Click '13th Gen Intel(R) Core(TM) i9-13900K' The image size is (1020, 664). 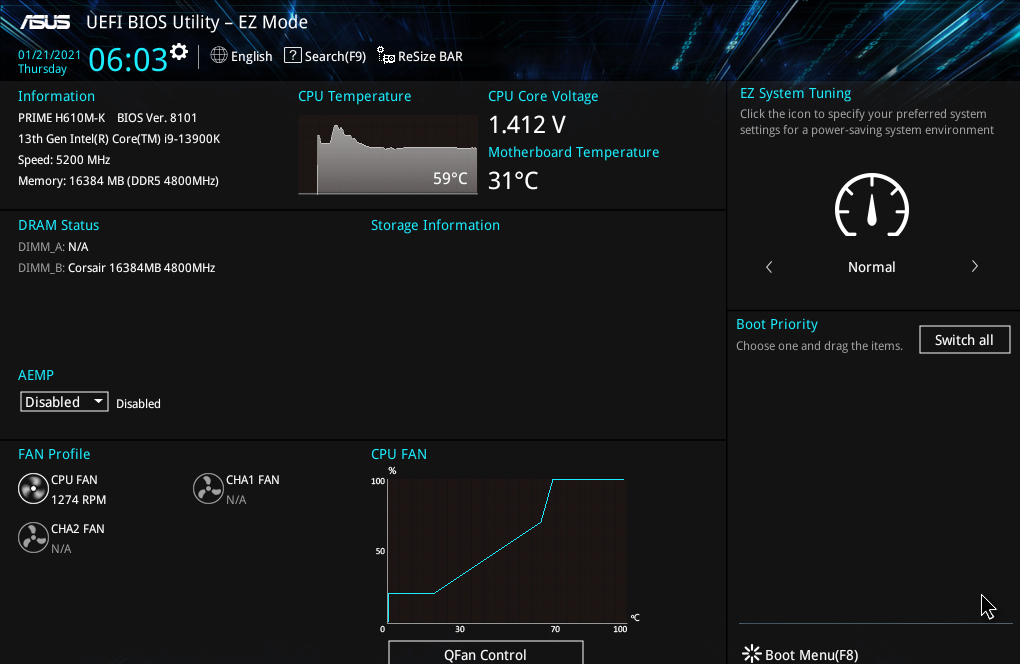(x=119, y=139)
